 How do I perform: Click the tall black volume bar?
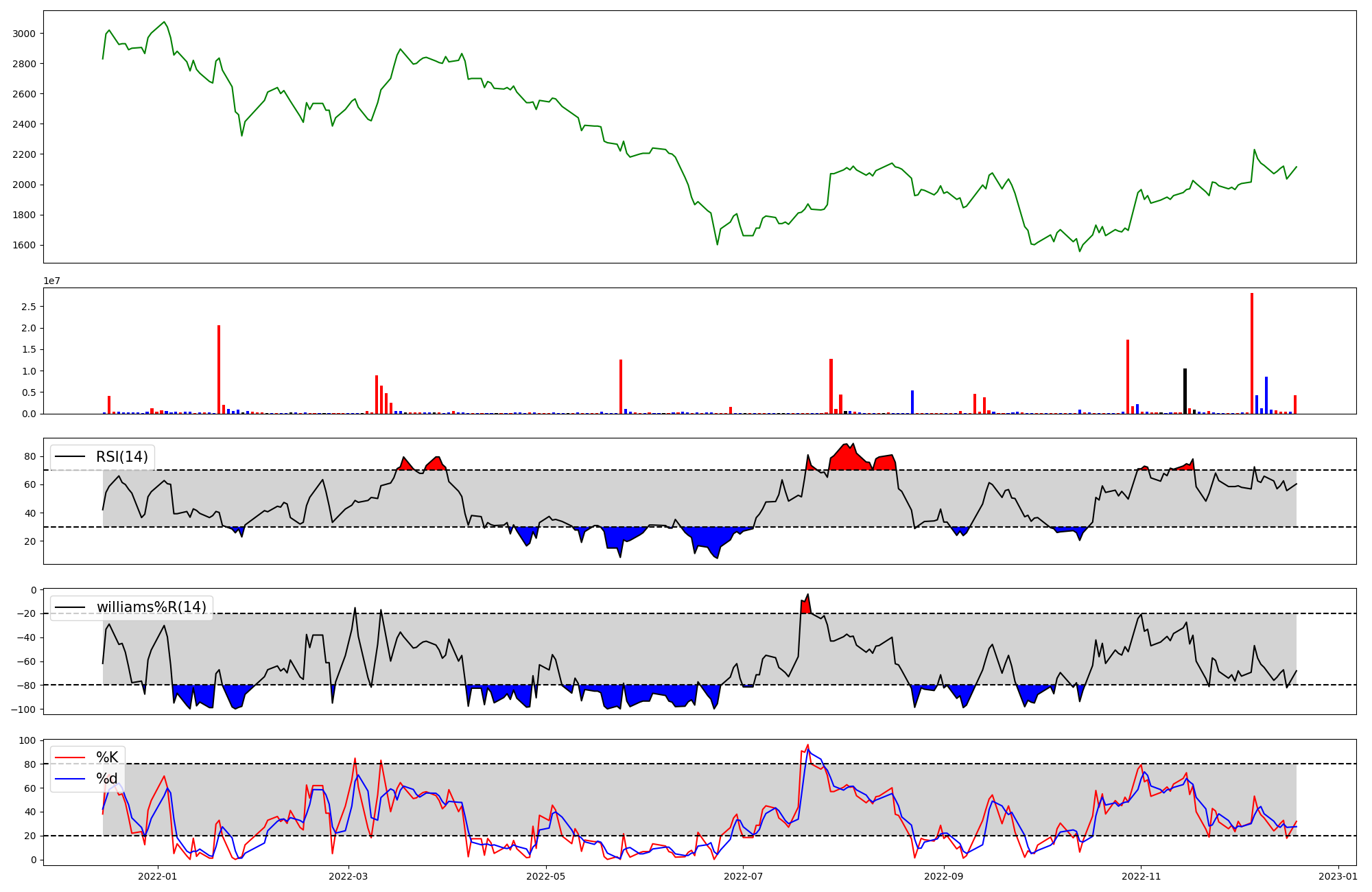tap(1185, 391)
